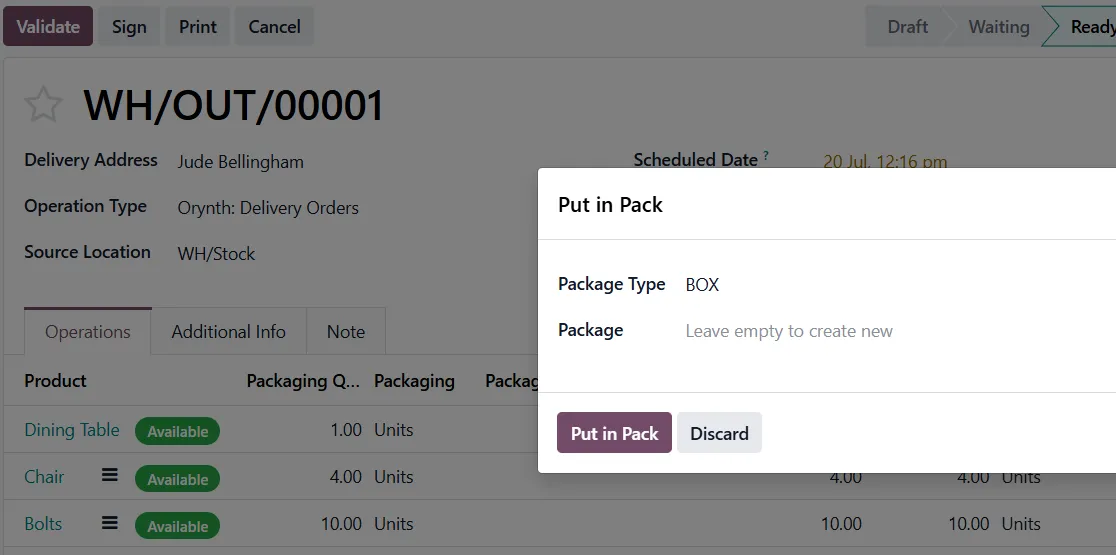This screenshot has height=555, width=1116.
Task: Open detailed operations icon for Chair
Action: tap(110, 475)
